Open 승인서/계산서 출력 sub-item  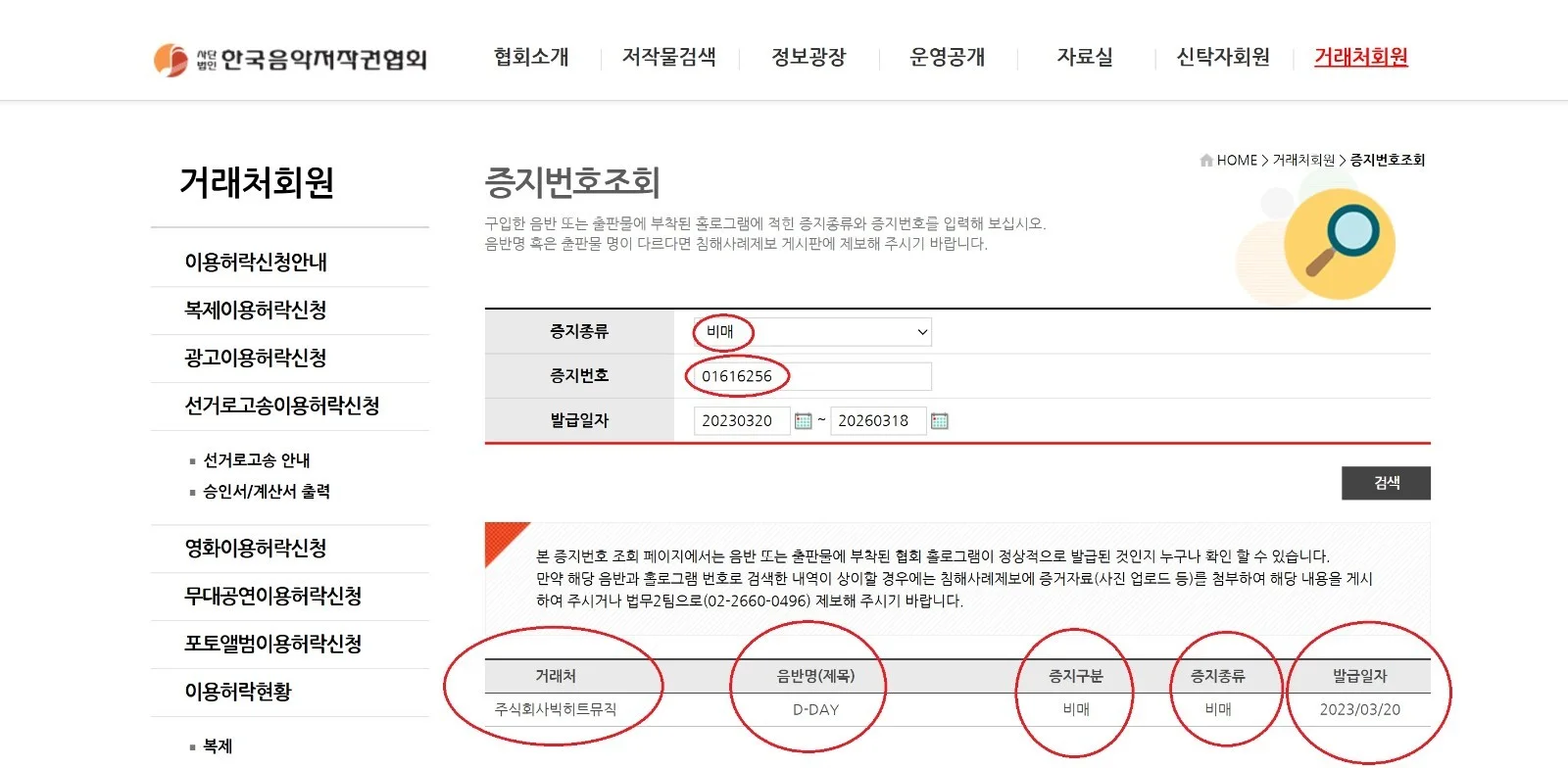pyautogui.click(x=267, y=492)
